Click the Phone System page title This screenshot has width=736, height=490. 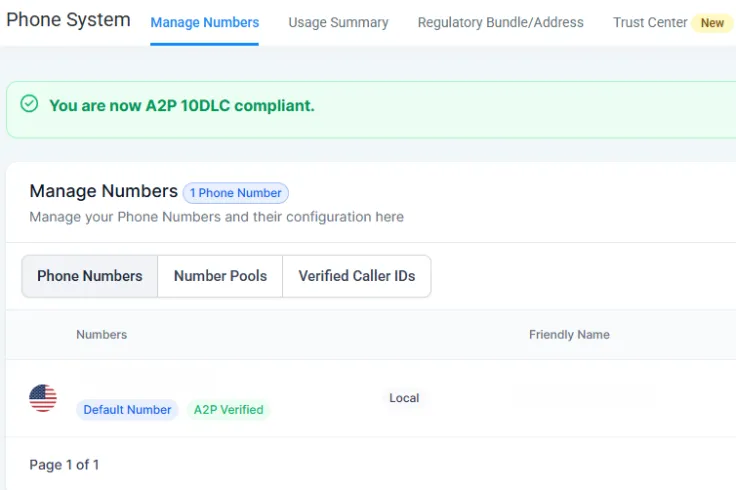point(68,20)
